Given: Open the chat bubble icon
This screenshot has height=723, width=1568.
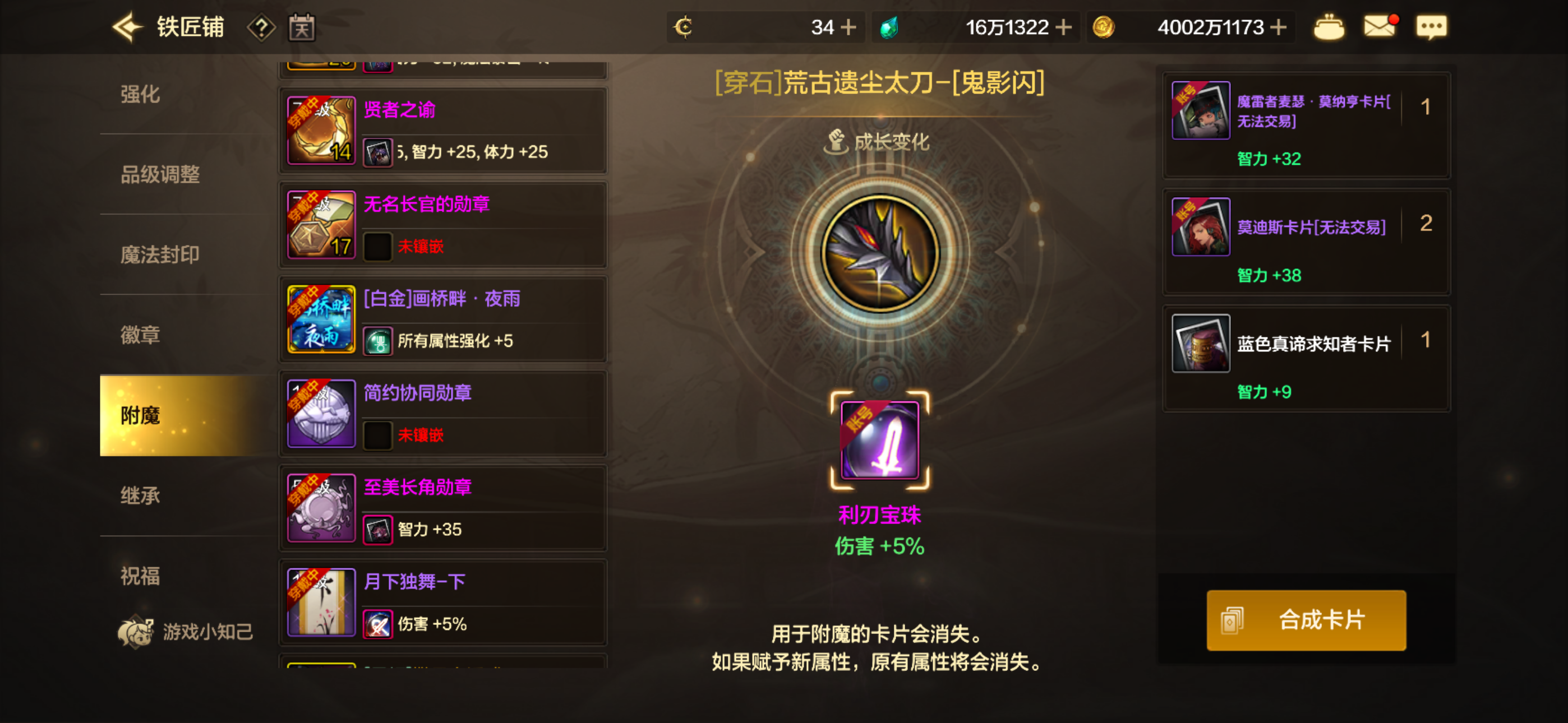Looking at the screenshot, I should tap(1431, 27).
